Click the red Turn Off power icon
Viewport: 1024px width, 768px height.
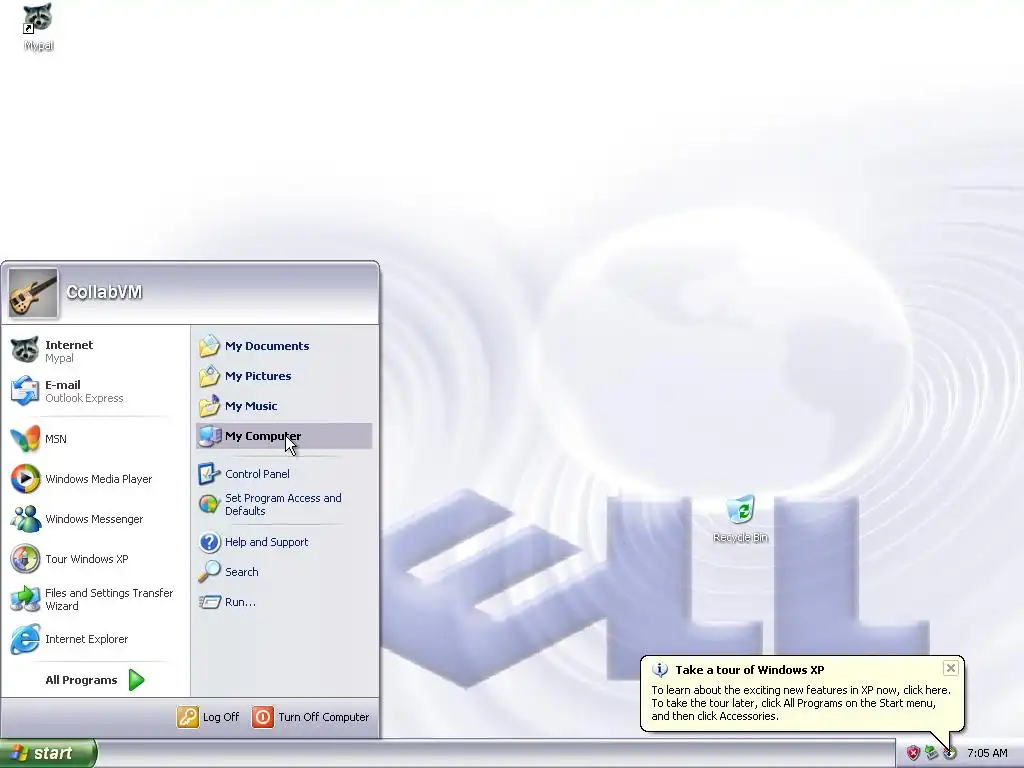[263, 716]
